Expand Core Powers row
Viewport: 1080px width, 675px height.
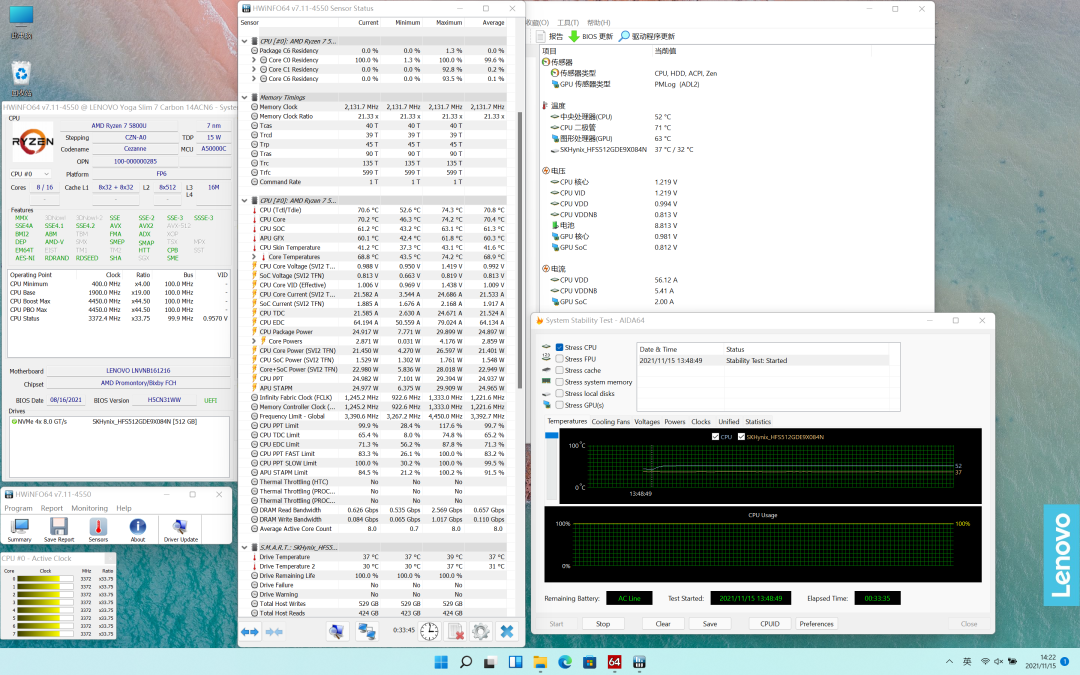[x=253, y=341]
